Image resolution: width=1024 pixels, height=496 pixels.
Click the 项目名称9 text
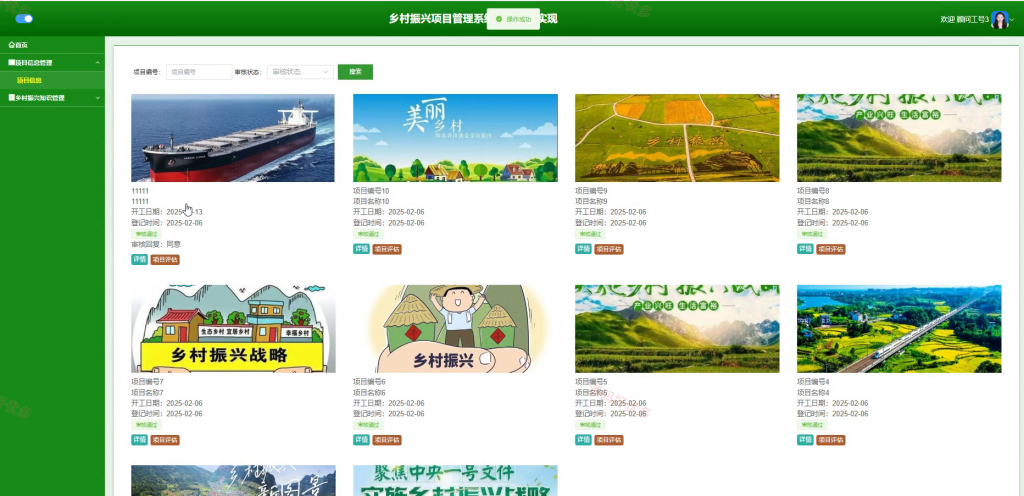point(591,202)
